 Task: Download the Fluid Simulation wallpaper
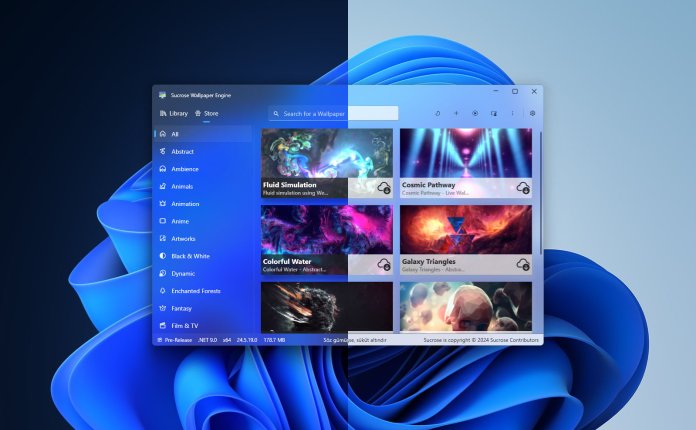[x=384, y=188]
